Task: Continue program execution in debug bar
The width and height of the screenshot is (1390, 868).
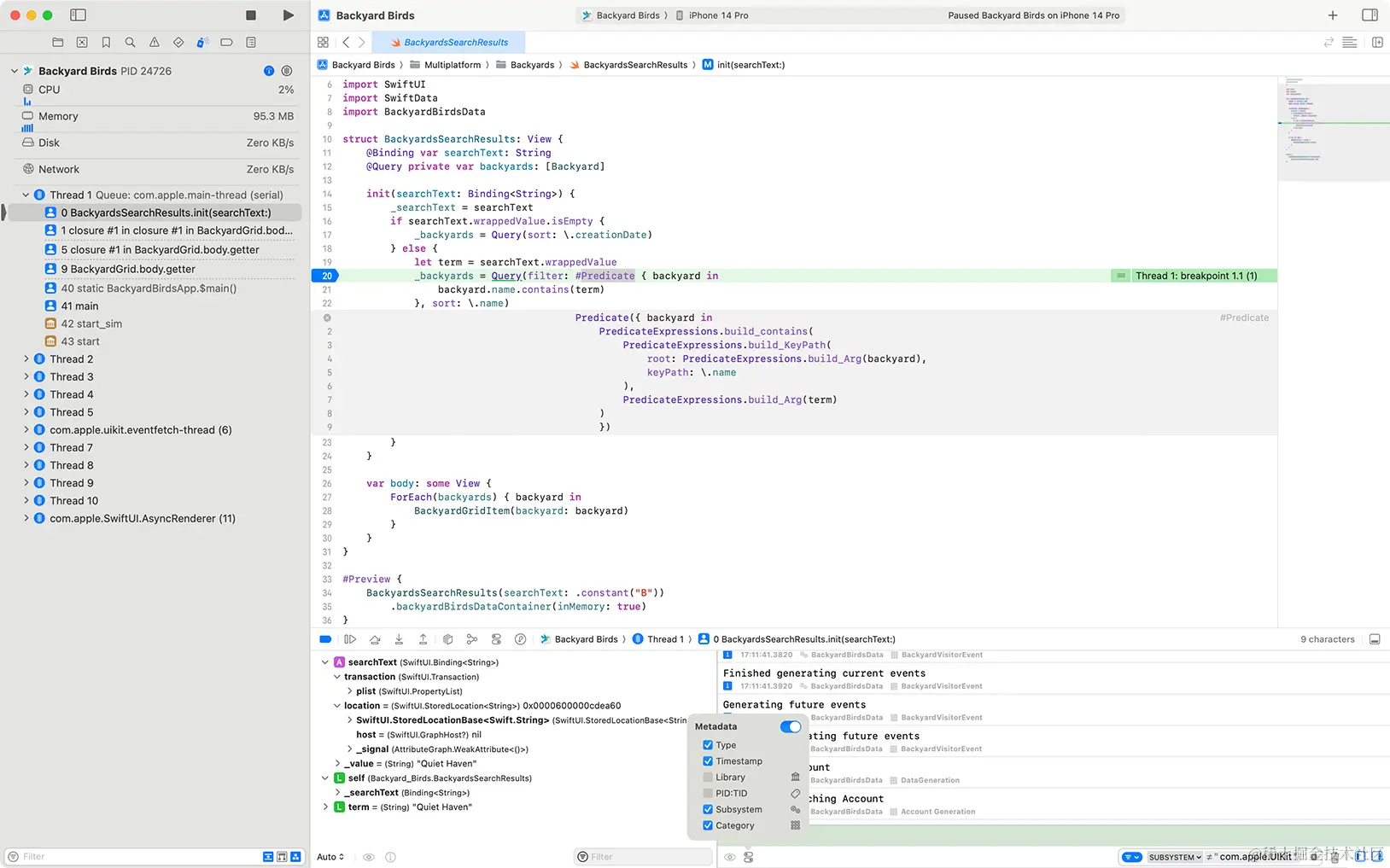Action: pyautogui.click(x=350, y=638)
